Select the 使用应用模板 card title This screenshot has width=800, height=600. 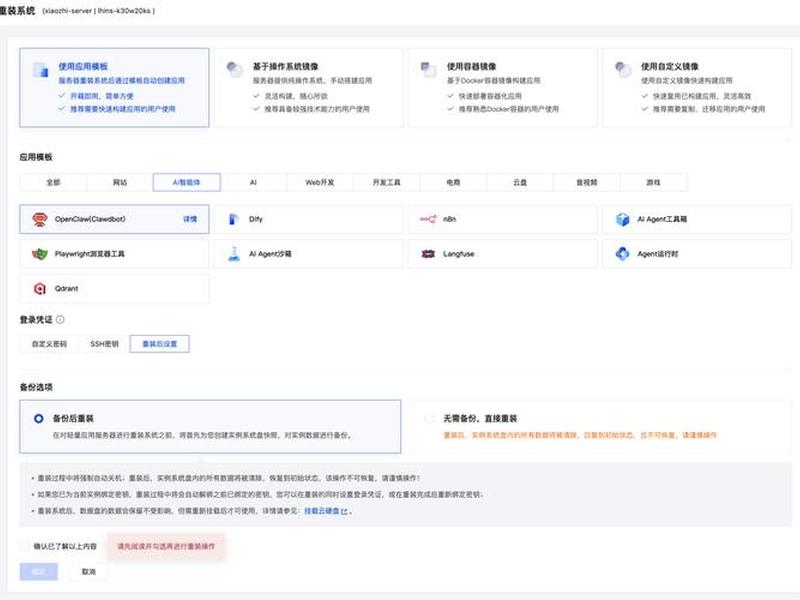[x=83, y=66]
